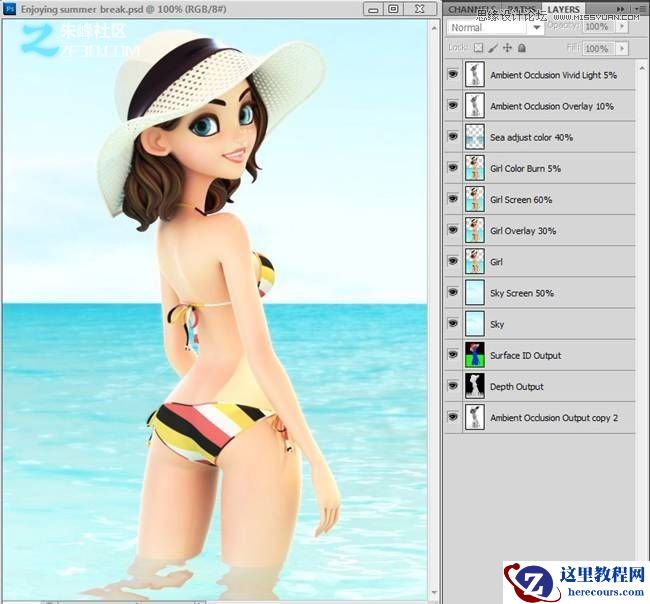This screenshot has height=604, width=650.
Task: Click Depth Output layer thumbnail
Action: click(x=475, y=386)
